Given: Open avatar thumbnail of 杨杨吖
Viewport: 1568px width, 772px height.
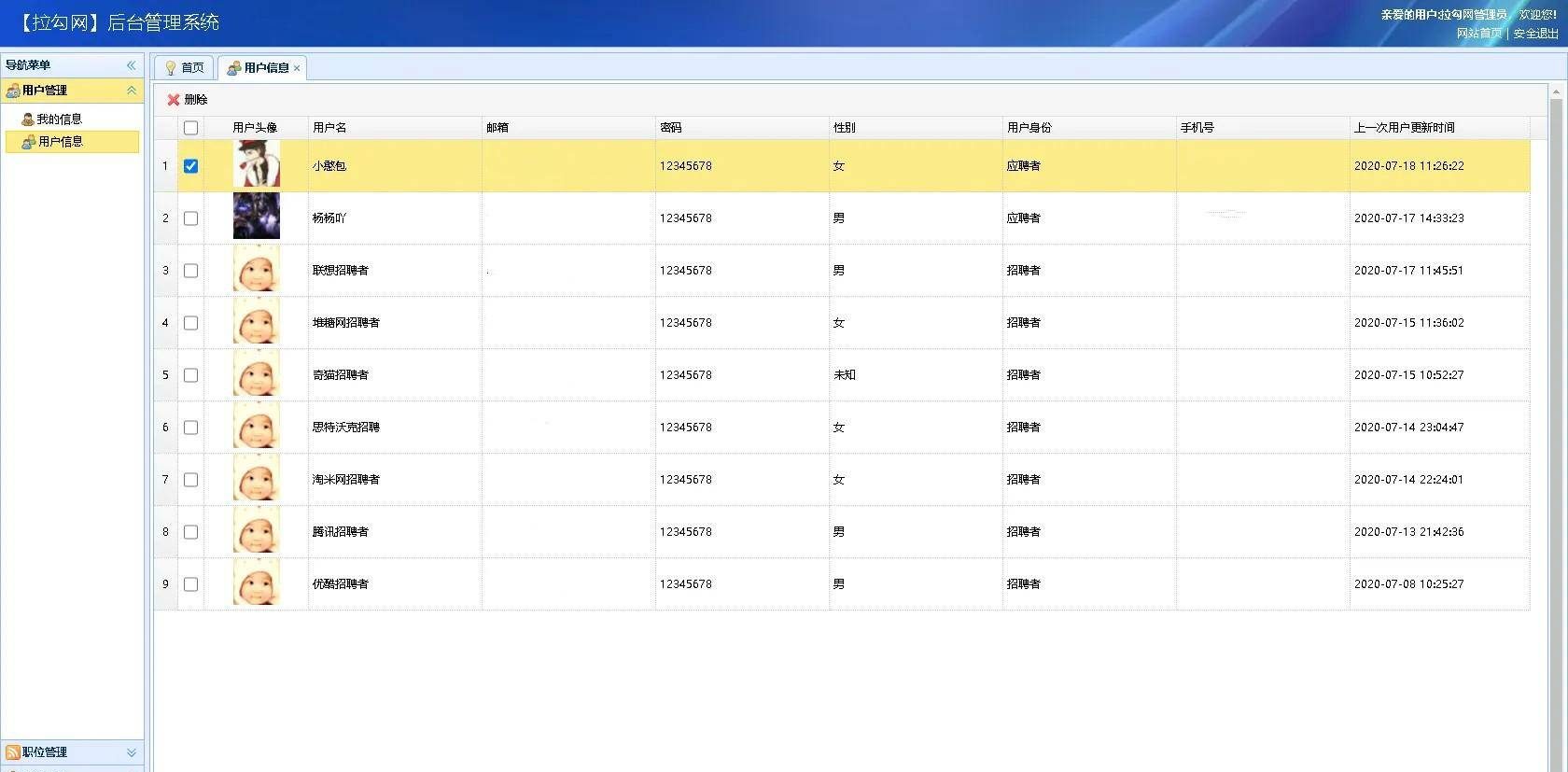Looking at the screenshot, I should pyautogui.click(x=257, y=217).
